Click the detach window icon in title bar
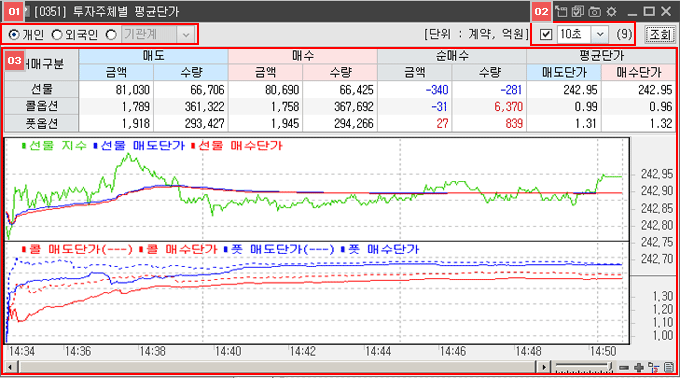This screenshot has height=378, width=680. tap(561, 11)
